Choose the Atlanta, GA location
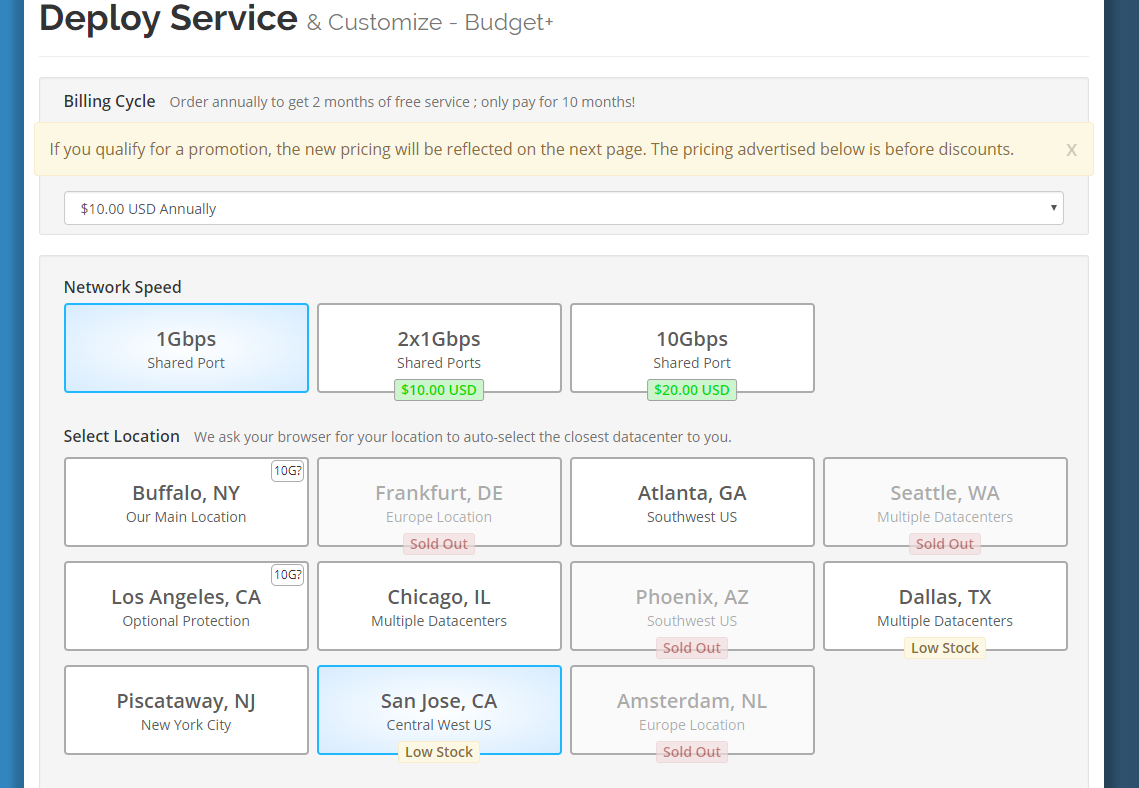This screenshot has width=1139, height=788. pos(692,502)
